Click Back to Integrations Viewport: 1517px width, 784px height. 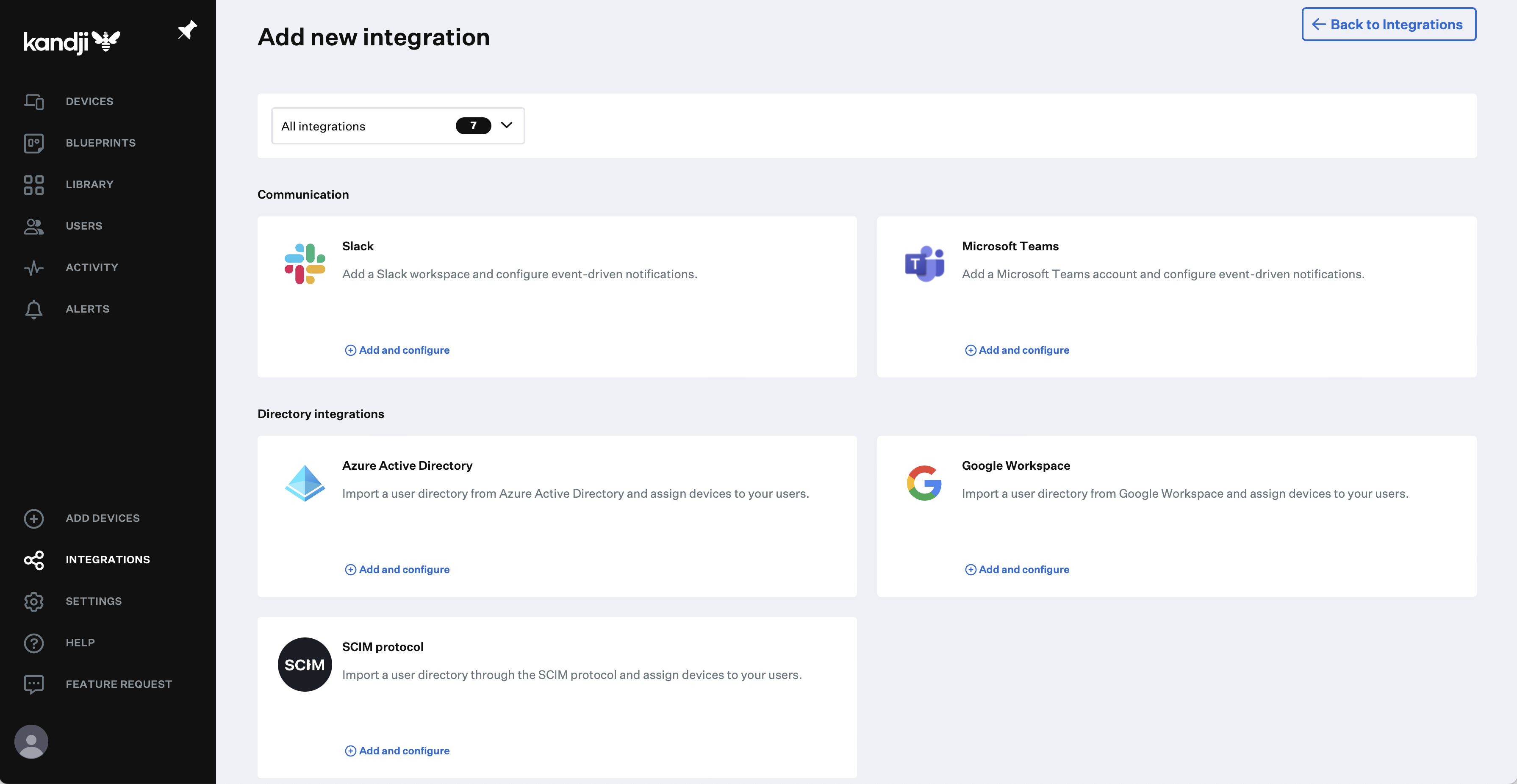(1388, 24)
